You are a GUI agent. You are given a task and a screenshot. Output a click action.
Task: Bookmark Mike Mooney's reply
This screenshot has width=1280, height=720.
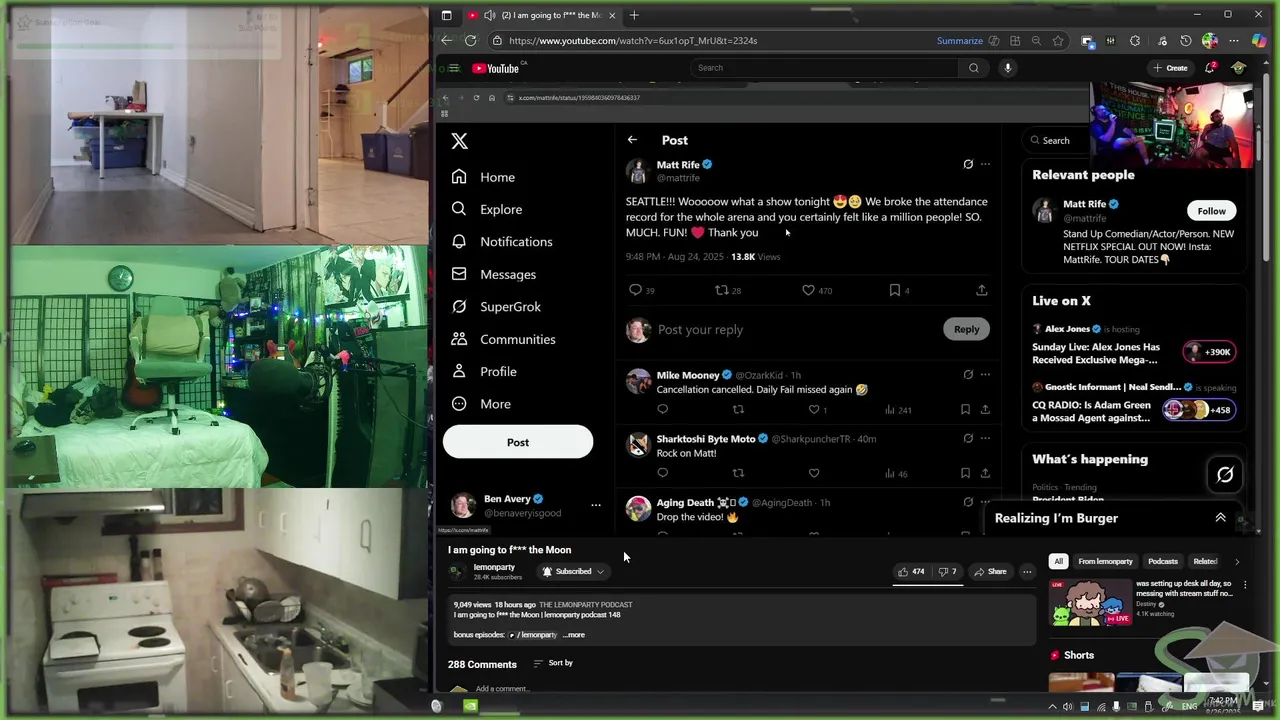point(965,409)
